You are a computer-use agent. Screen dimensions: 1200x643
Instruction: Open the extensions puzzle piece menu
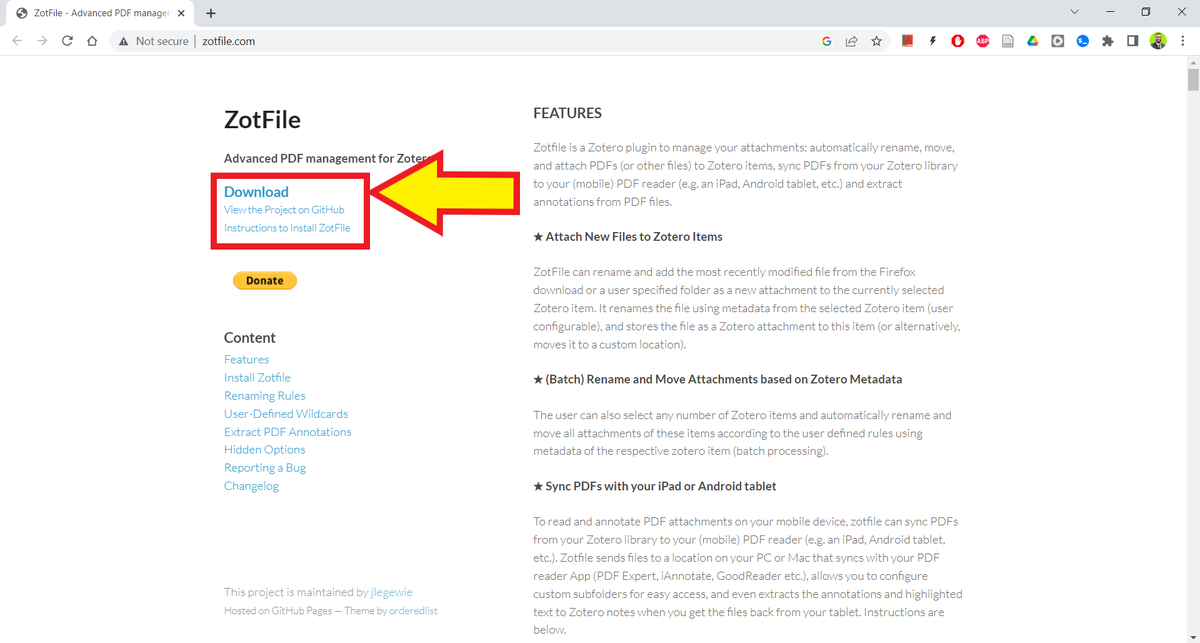1107,41
